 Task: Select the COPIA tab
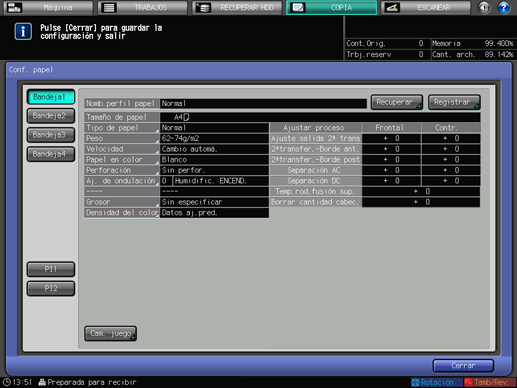332,7
